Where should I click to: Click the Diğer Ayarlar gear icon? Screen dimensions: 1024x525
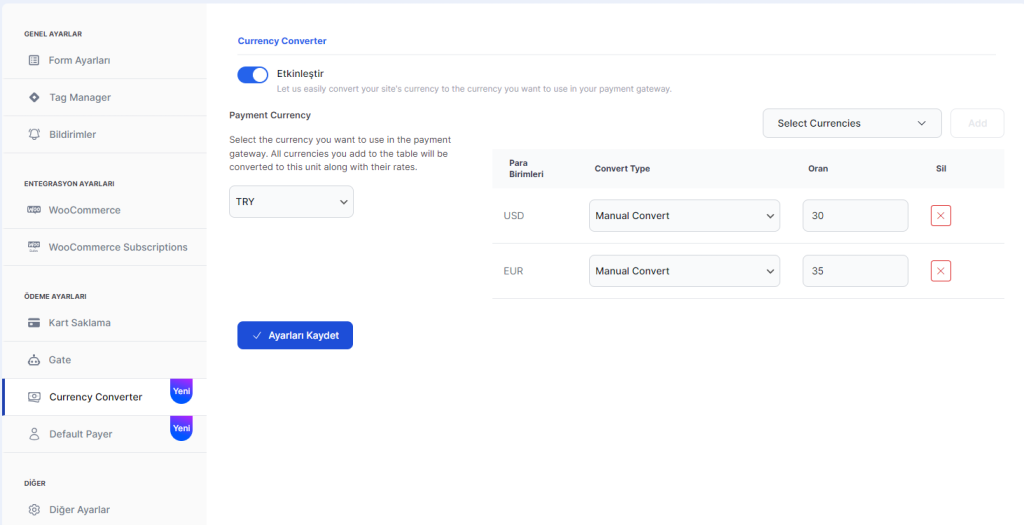click(x=34, y=510)
